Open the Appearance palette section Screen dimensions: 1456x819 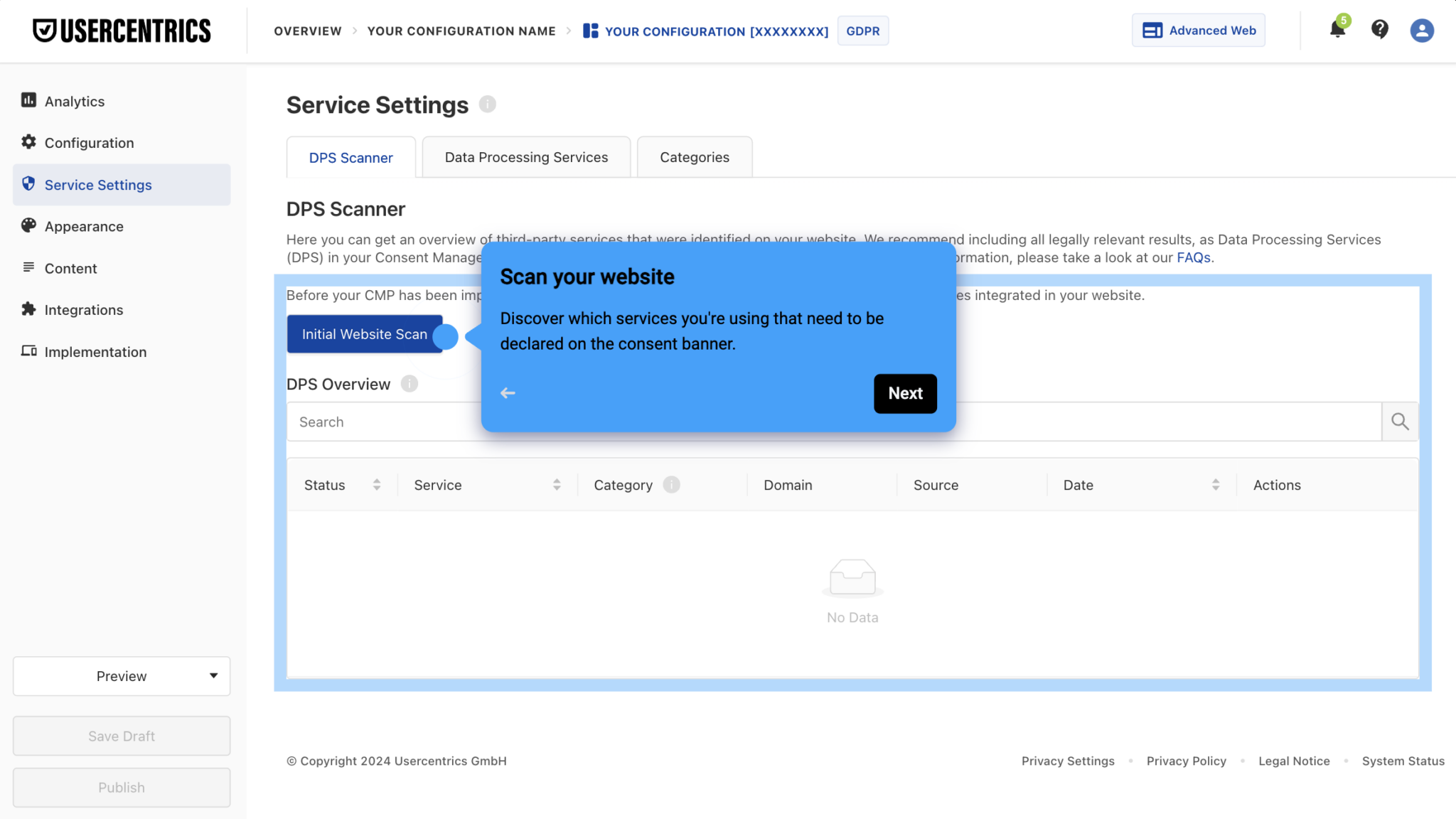point(28,226)
